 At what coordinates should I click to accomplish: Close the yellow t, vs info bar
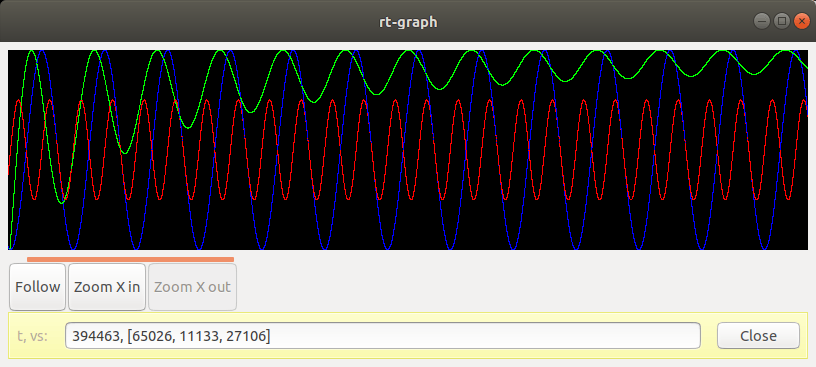(x=758, y=336)
